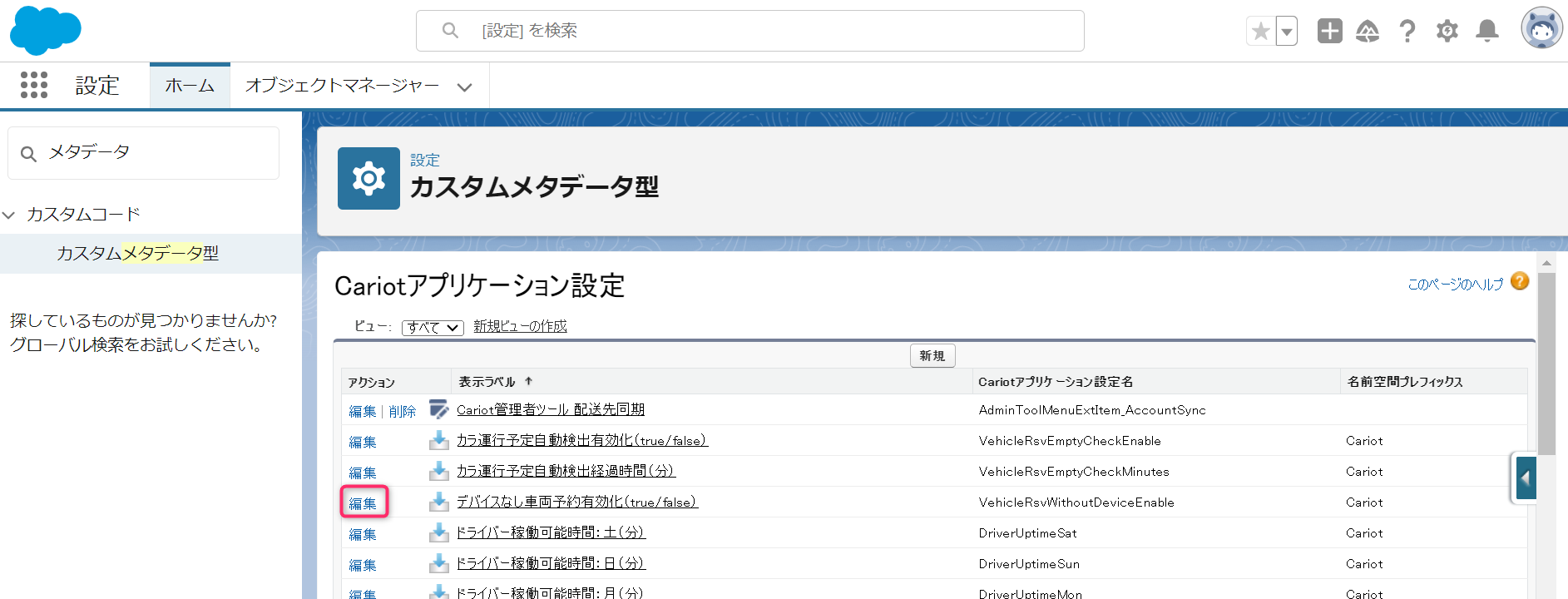Click 編集 for デバイスなし車両予約有効化

[x=363, y=503]
